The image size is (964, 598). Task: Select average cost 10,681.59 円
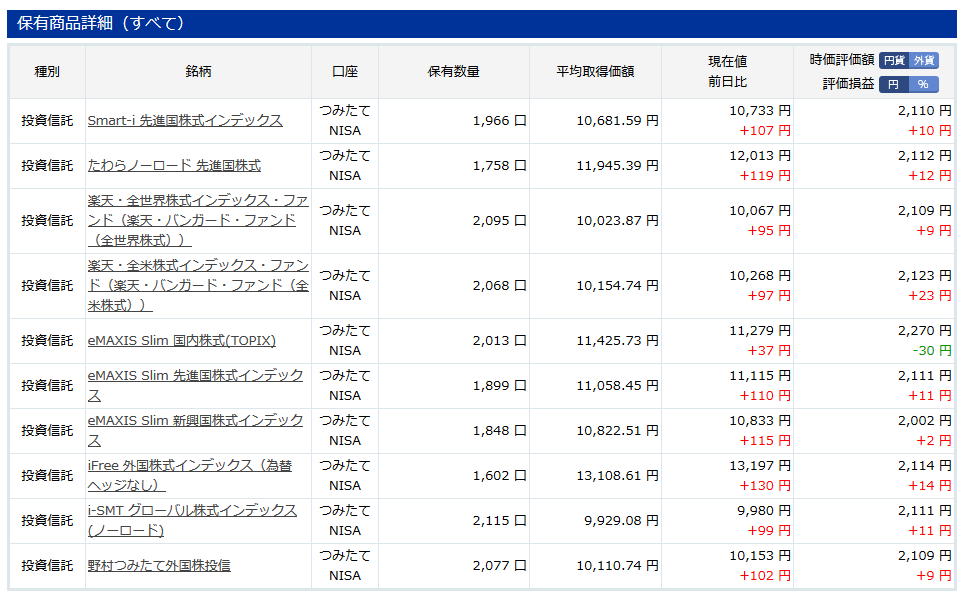point(617,120)
